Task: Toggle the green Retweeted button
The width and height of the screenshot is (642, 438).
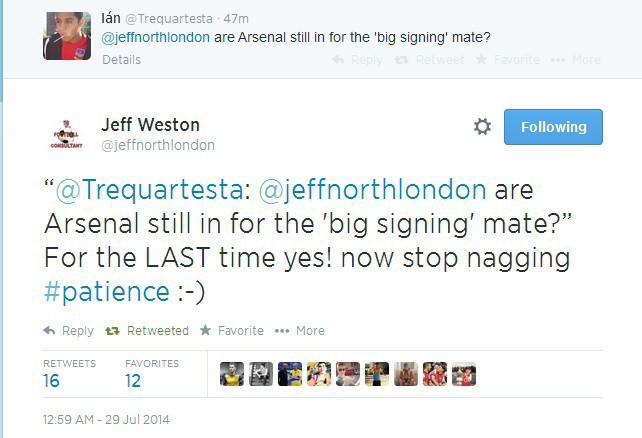Action: (146, 330)
